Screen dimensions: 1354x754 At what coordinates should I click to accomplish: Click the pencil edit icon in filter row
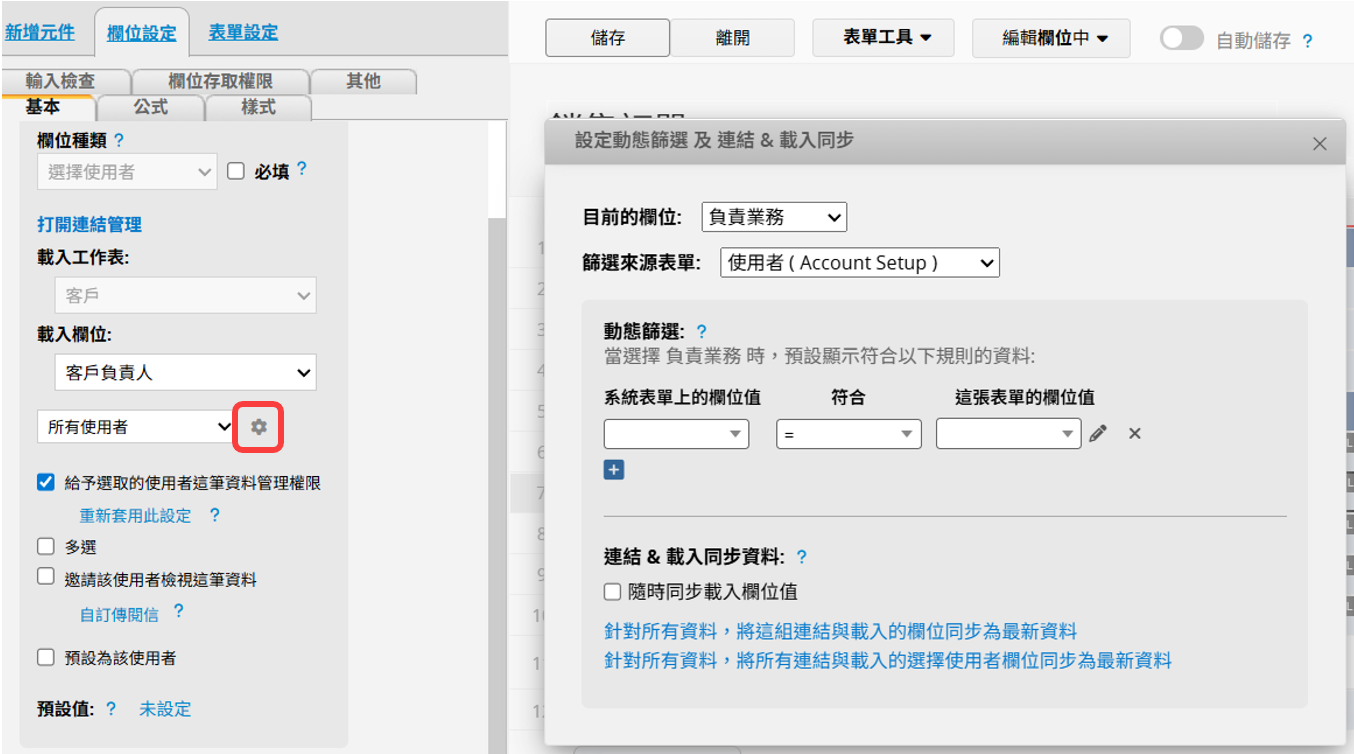point(1098,433)
